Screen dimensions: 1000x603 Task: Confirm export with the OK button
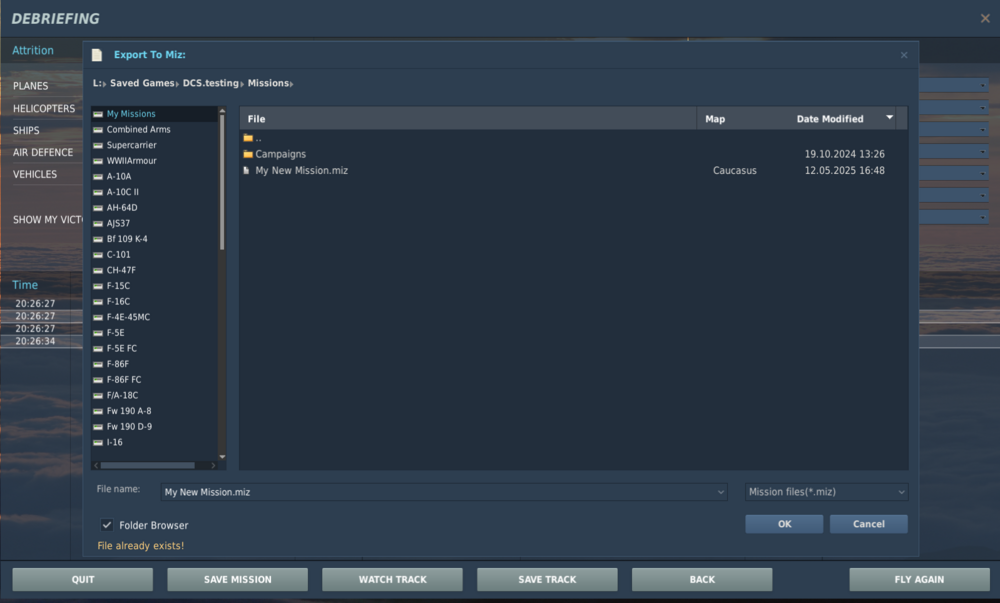pyautogui.click(x=784, y=524)
